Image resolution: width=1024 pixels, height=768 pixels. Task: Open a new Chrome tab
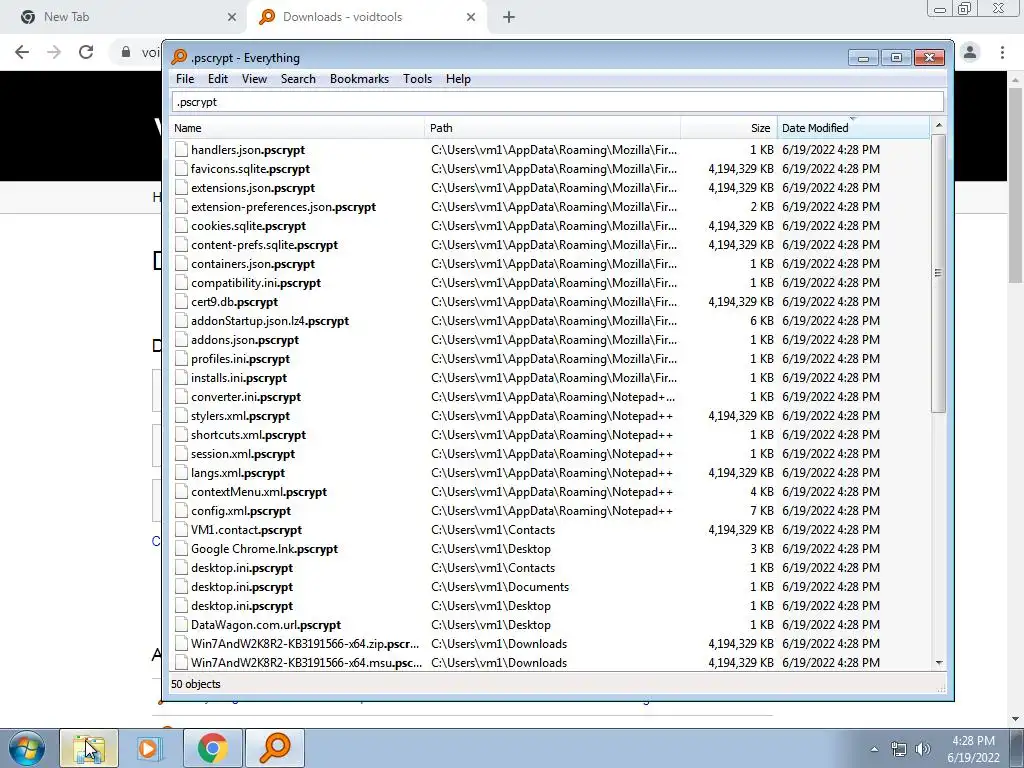click(x=509, y=18)
